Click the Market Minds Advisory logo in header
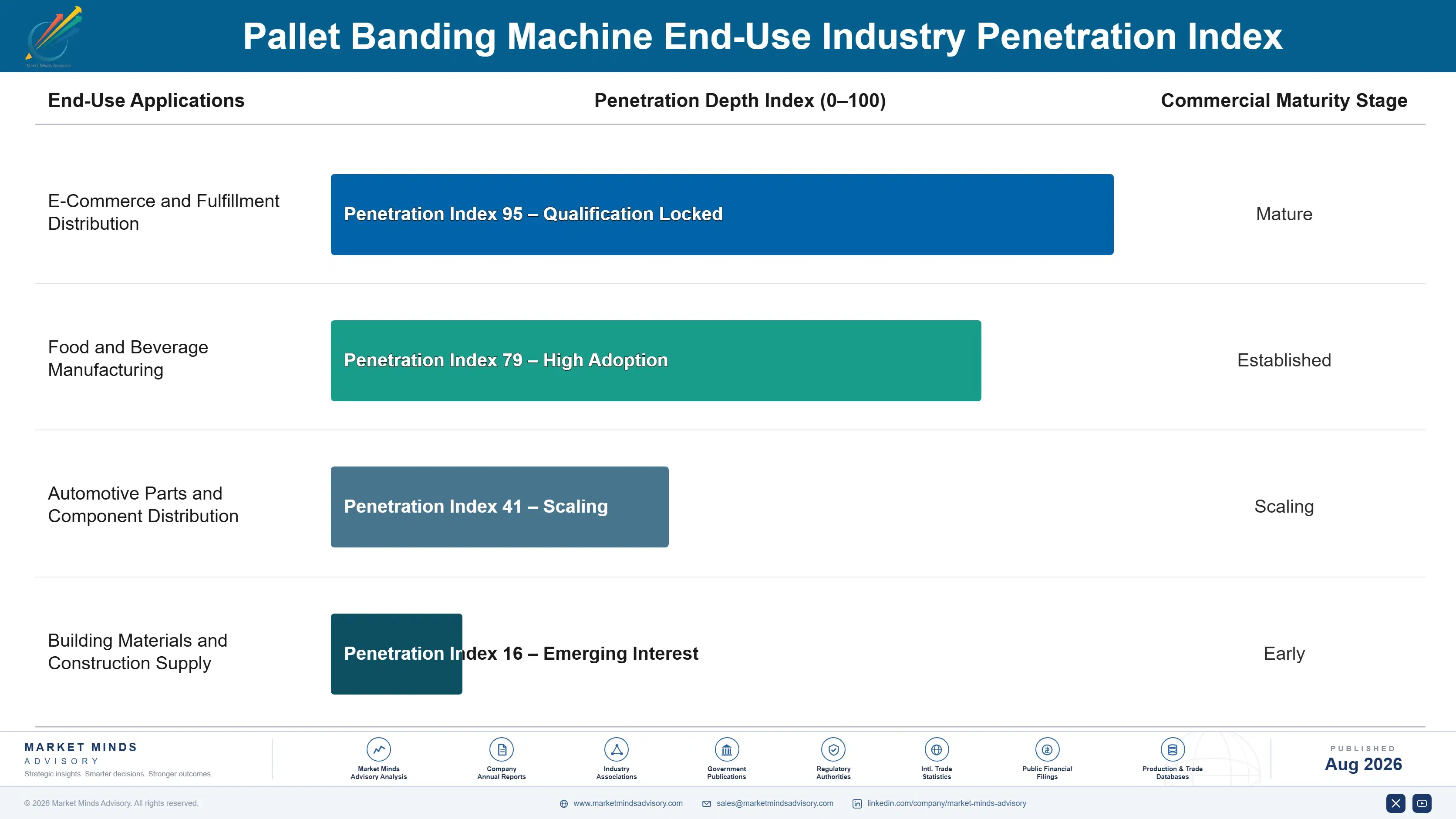 tap(53, 37)
